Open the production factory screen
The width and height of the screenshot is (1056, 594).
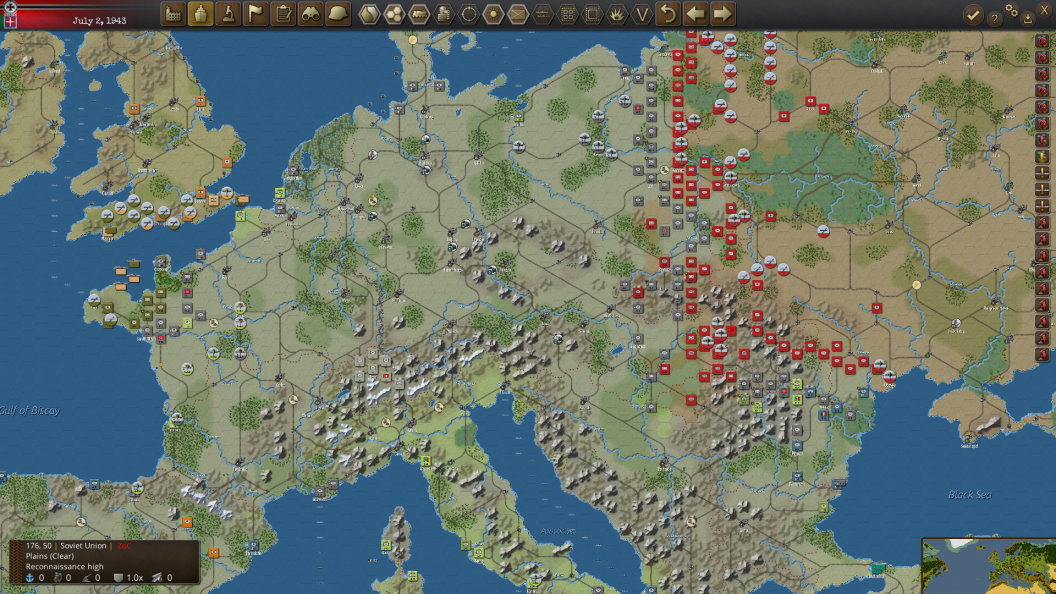[173, 13]
